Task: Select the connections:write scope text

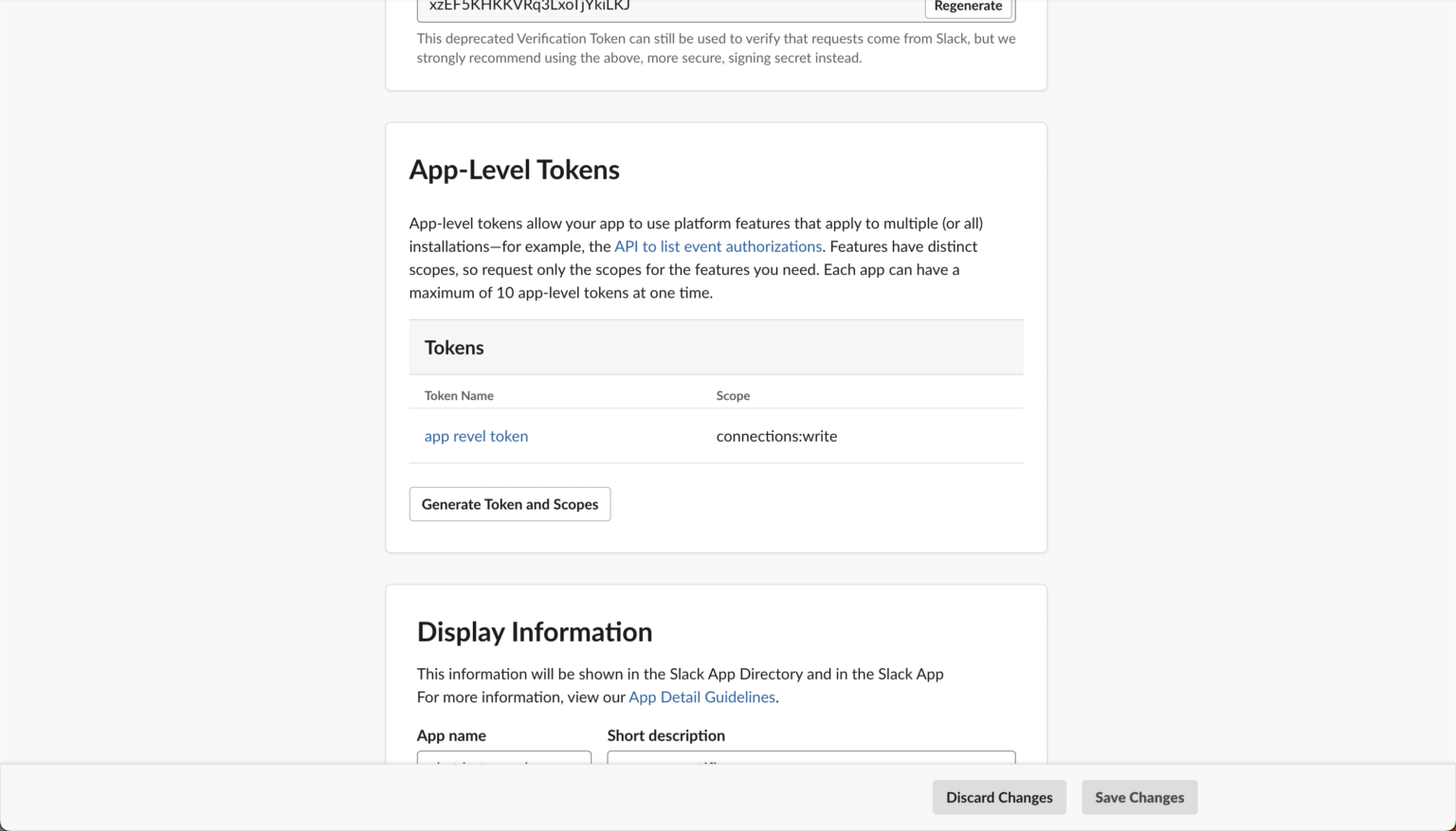Action: pyautogui.click(x=776, y=436)
